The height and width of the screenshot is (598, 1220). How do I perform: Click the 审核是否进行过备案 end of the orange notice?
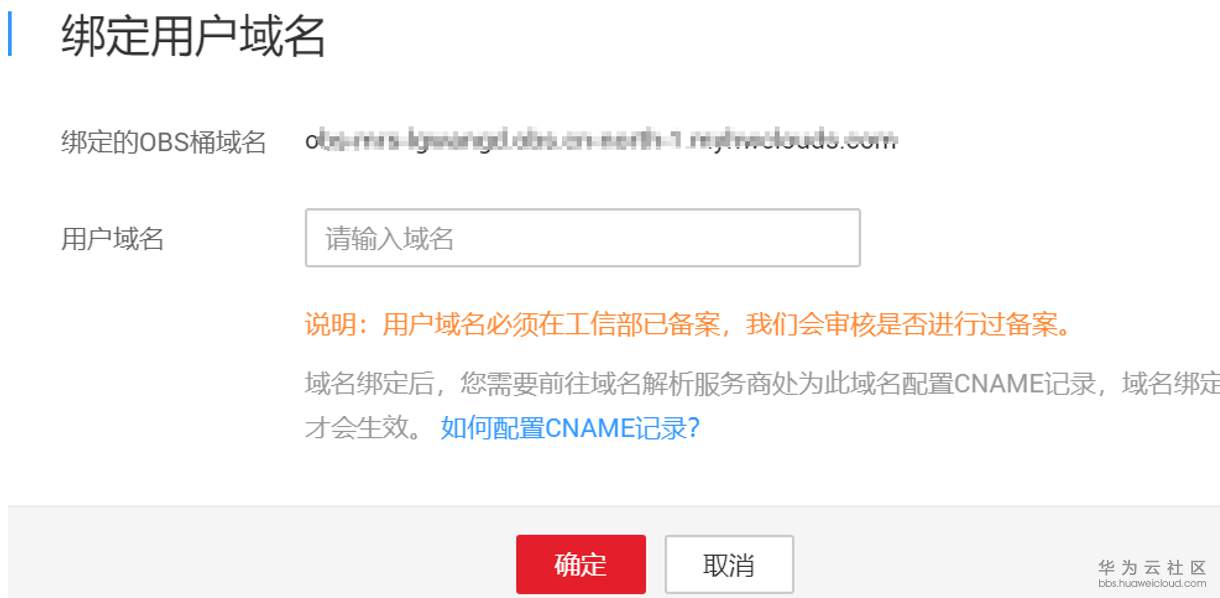point(929,325)
